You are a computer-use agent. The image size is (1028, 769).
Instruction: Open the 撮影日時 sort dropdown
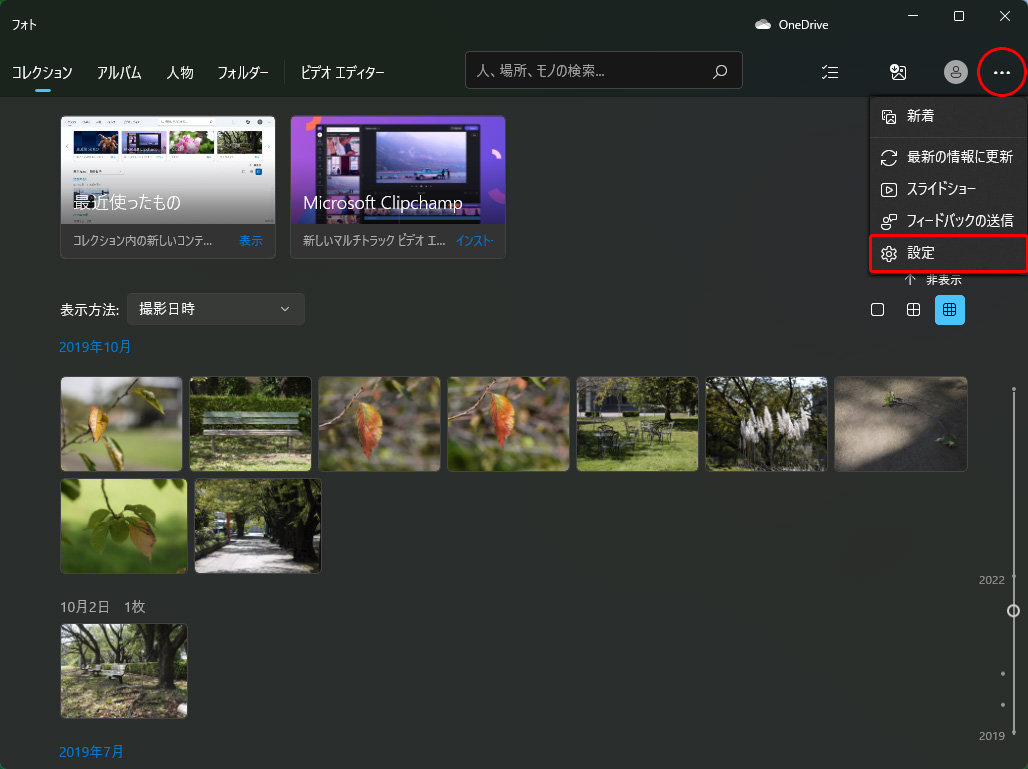click(x=215, y=309)
